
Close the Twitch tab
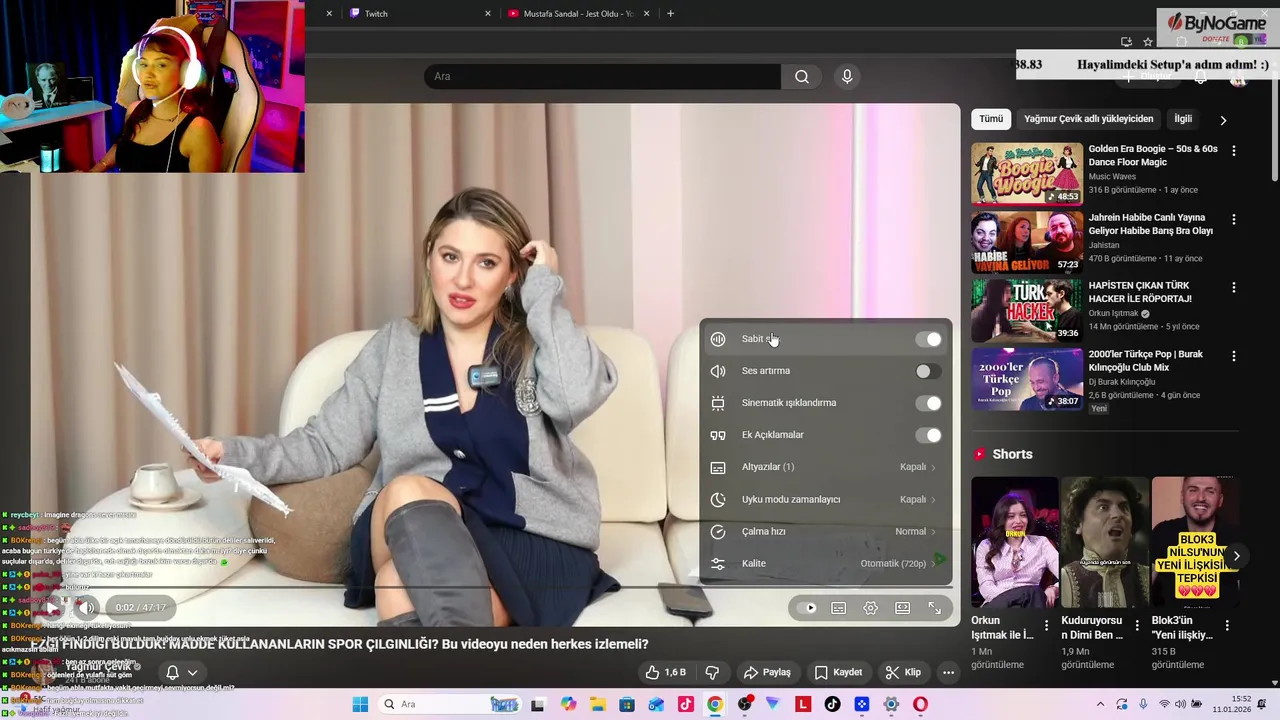tap(488, 13)
